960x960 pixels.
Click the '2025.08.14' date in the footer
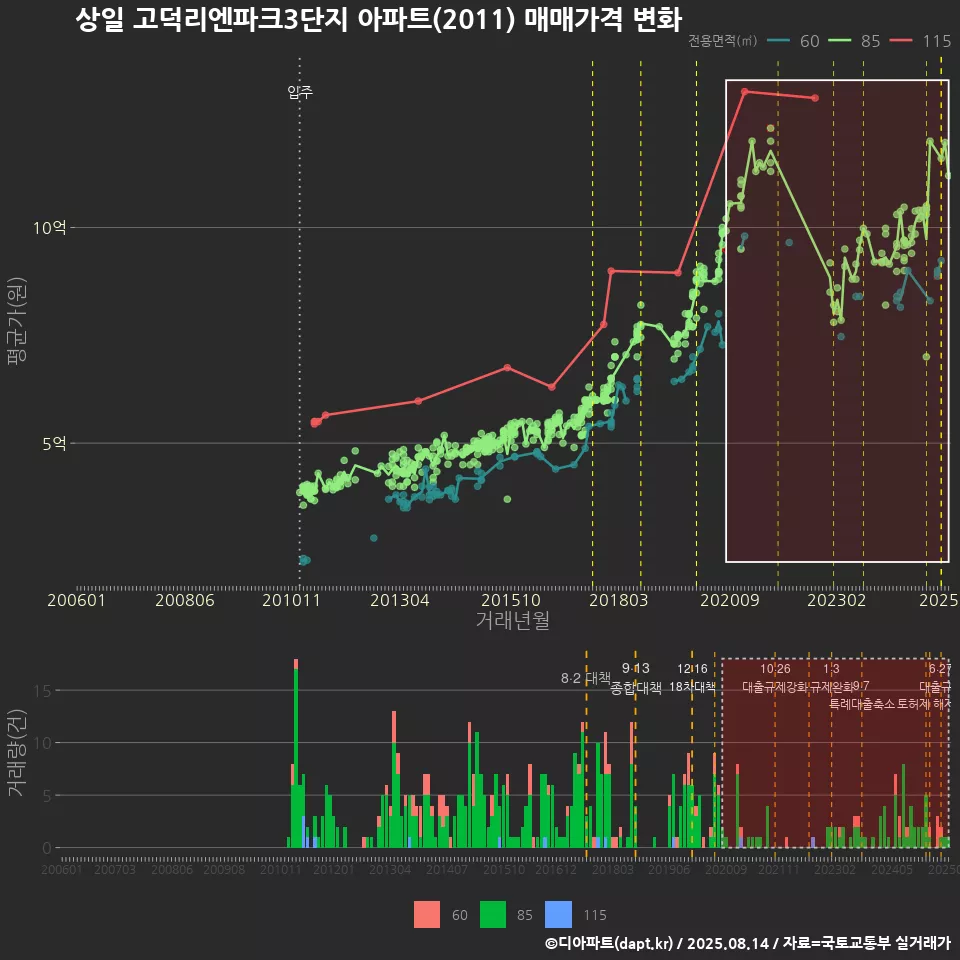click(x=727, y=943)
